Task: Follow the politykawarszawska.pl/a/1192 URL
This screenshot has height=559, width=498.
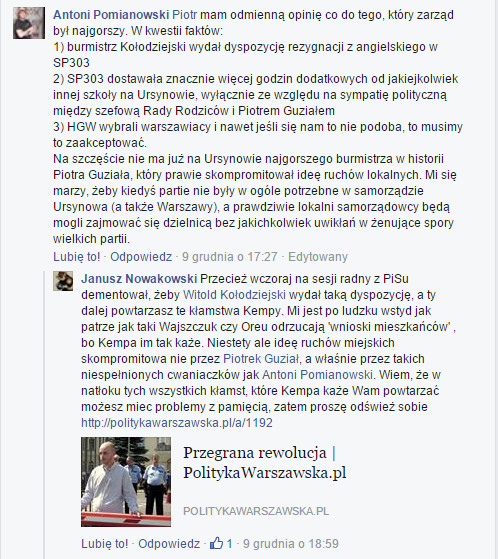Action: (177, 423)
